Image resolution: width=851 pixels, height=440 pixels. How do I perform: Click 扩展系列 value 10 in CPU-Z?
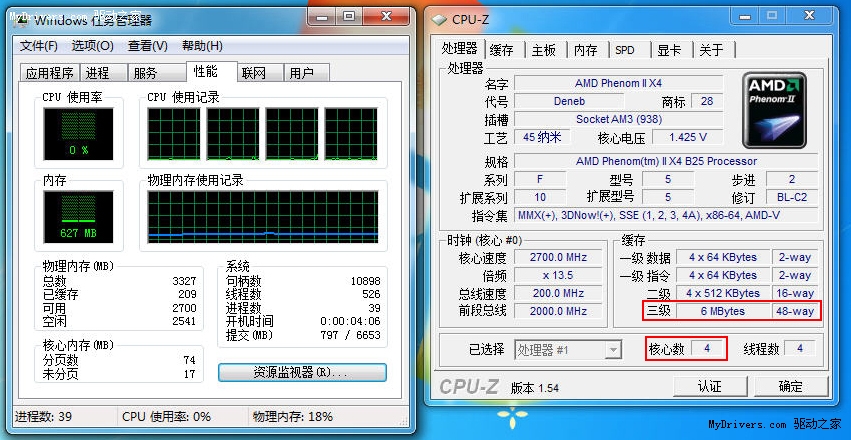click(540, 197)
